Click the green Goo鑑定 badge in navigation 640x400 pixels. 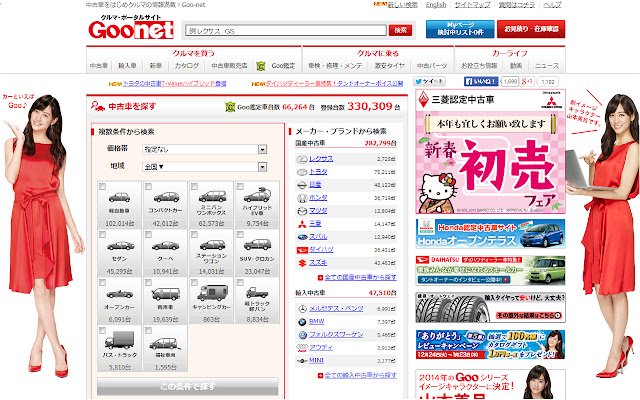pyautogui.click(x=261, y=66)
